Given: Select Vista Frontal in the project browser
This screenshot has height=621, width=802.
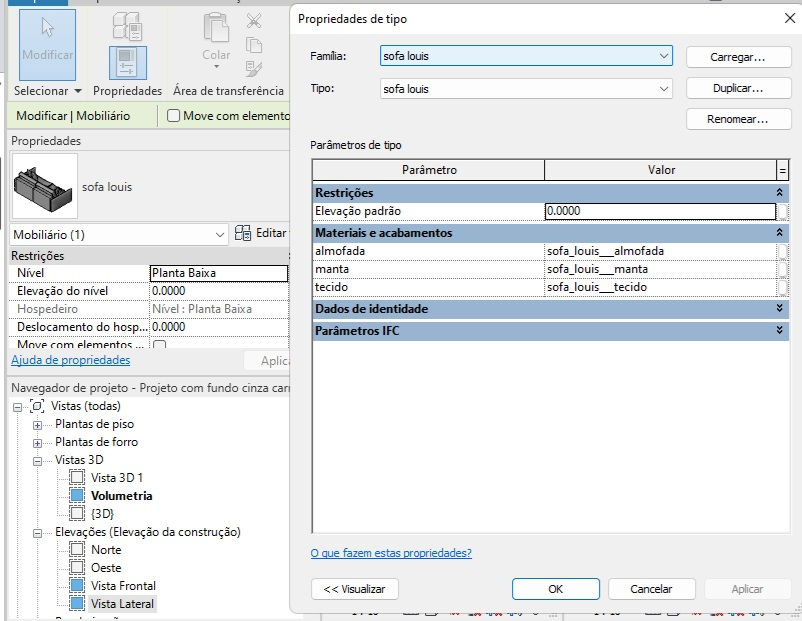Looking at the screenshot, I should click(123, 586).
